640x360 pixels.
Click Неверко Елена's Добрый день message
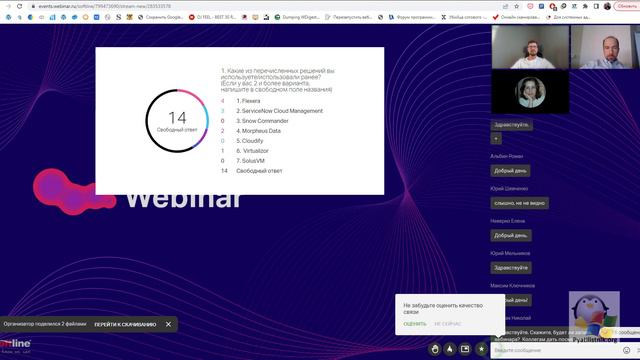point(511,235)
